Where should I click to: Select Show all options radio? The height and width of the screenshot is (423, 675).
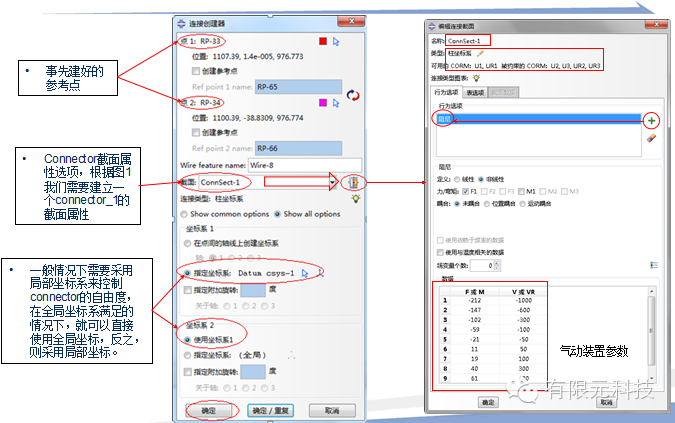277,214
